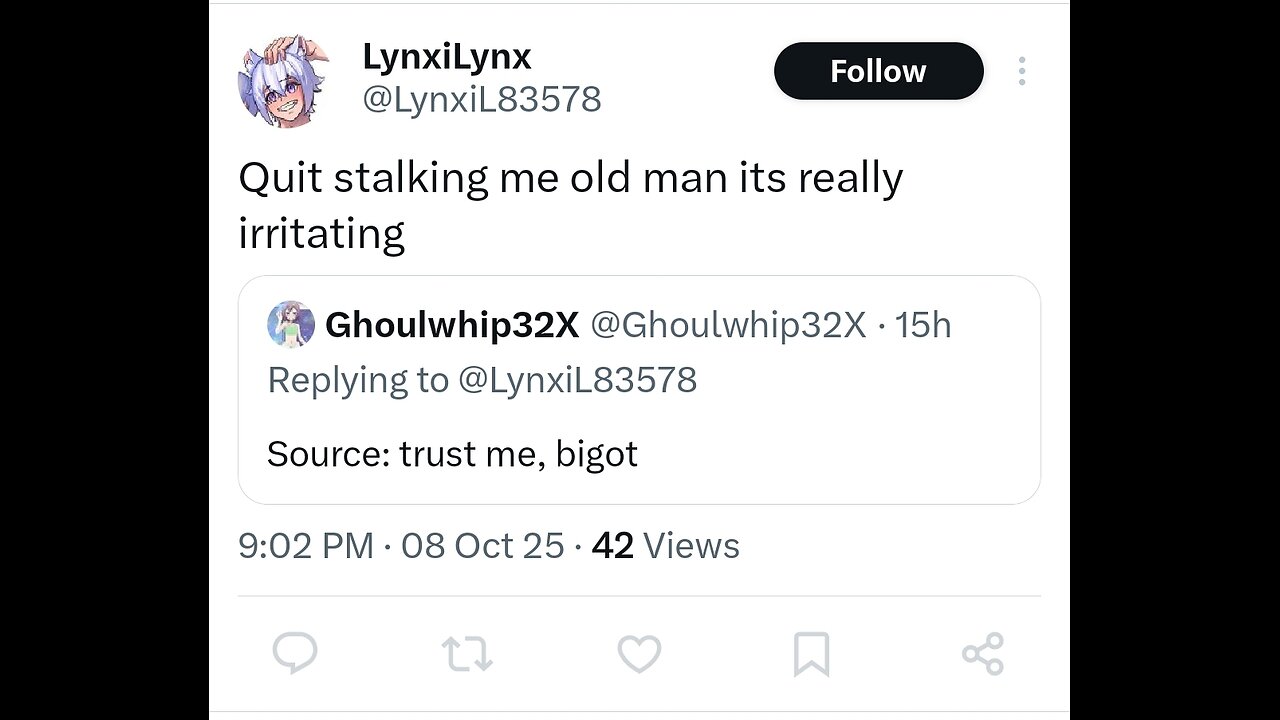The image size is (1280, 720).
Task: Open the reply comment icon
Action: [295, 654]
